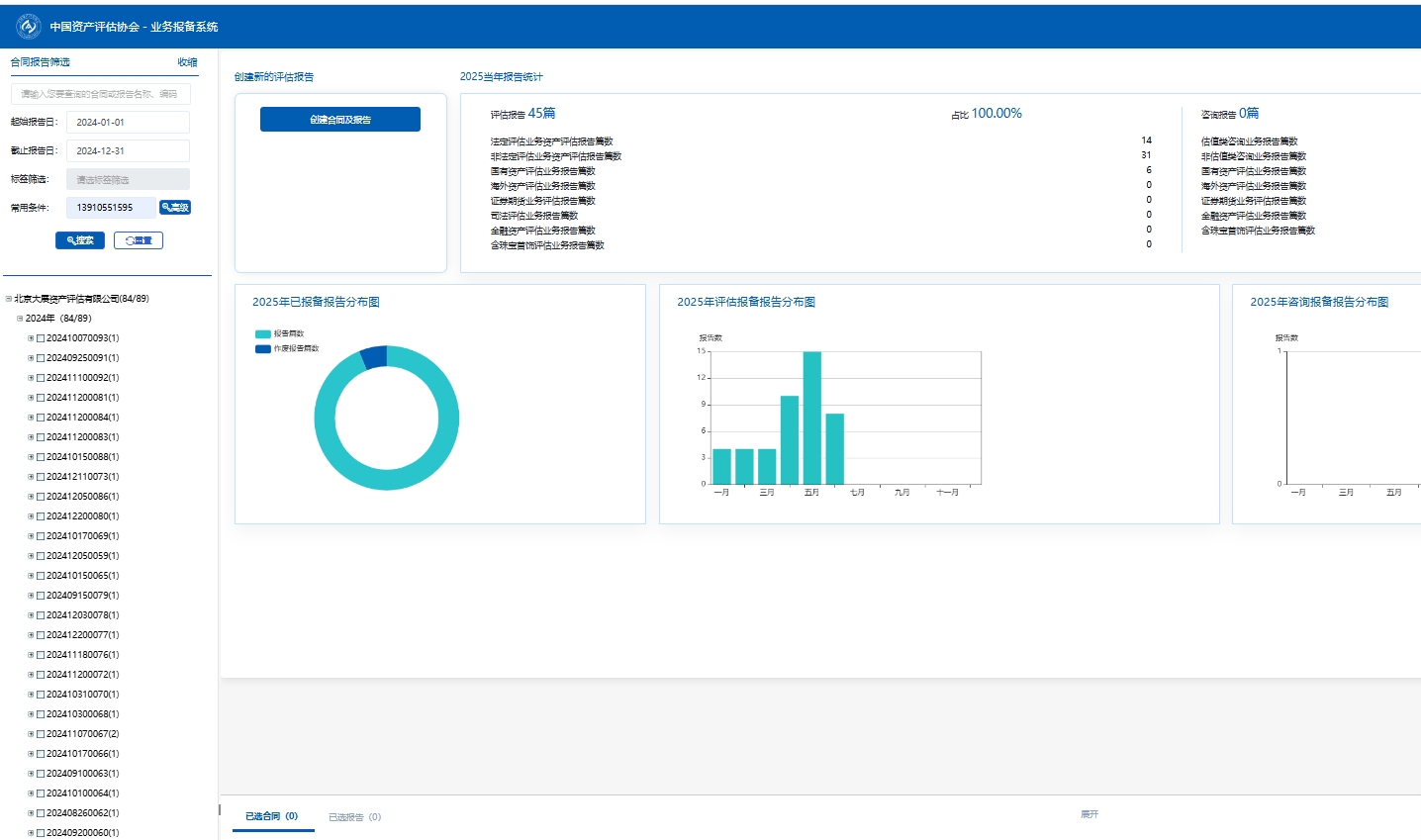1421x840 pixels.
Task: Click the 创建合同及报告 button
Action: coord(340,120)
